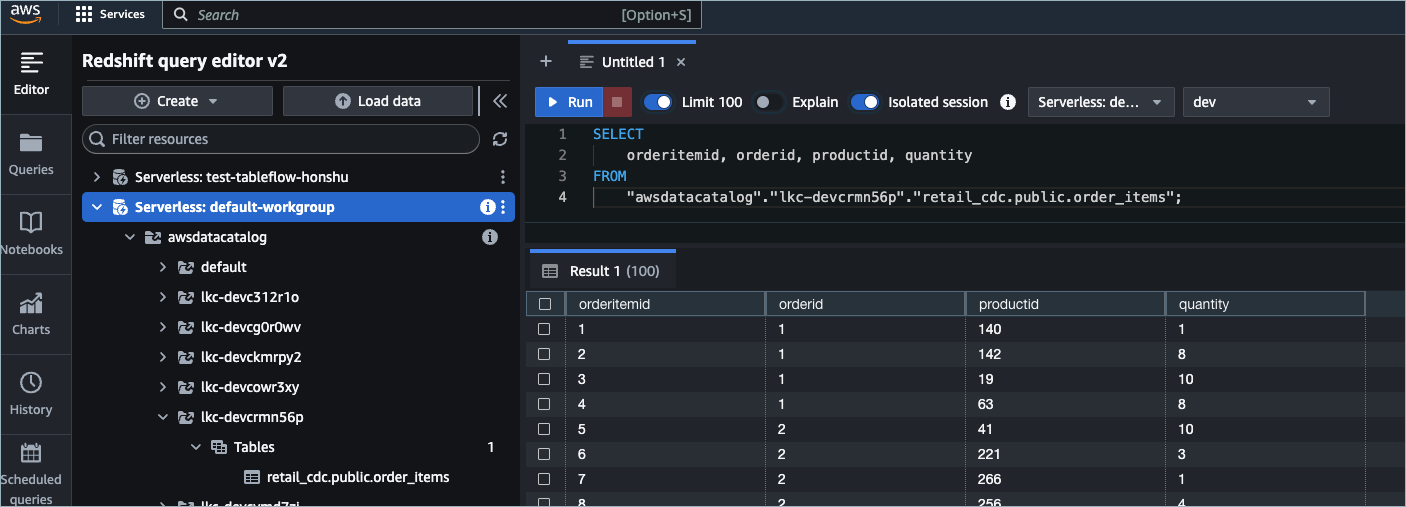Check the select-all rows checkbox in header
The image size is (1406, 507).
click(545, 304)
